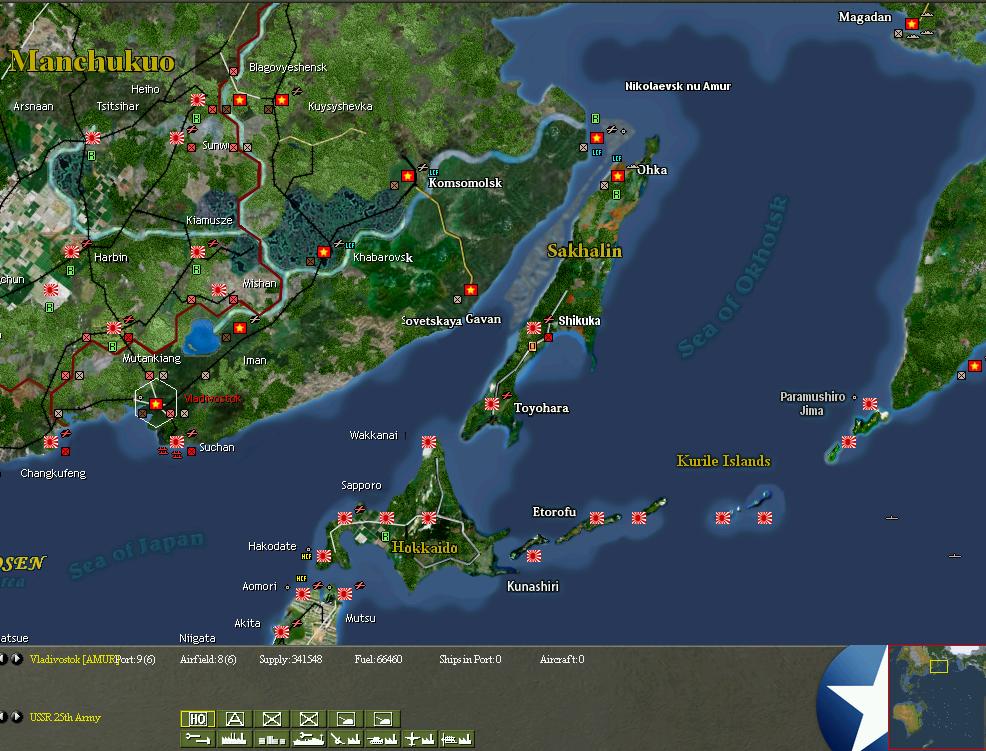Select the infantry unit icon beside the A icon
Viewport: 986px width, 751px height.
[272, 719]
